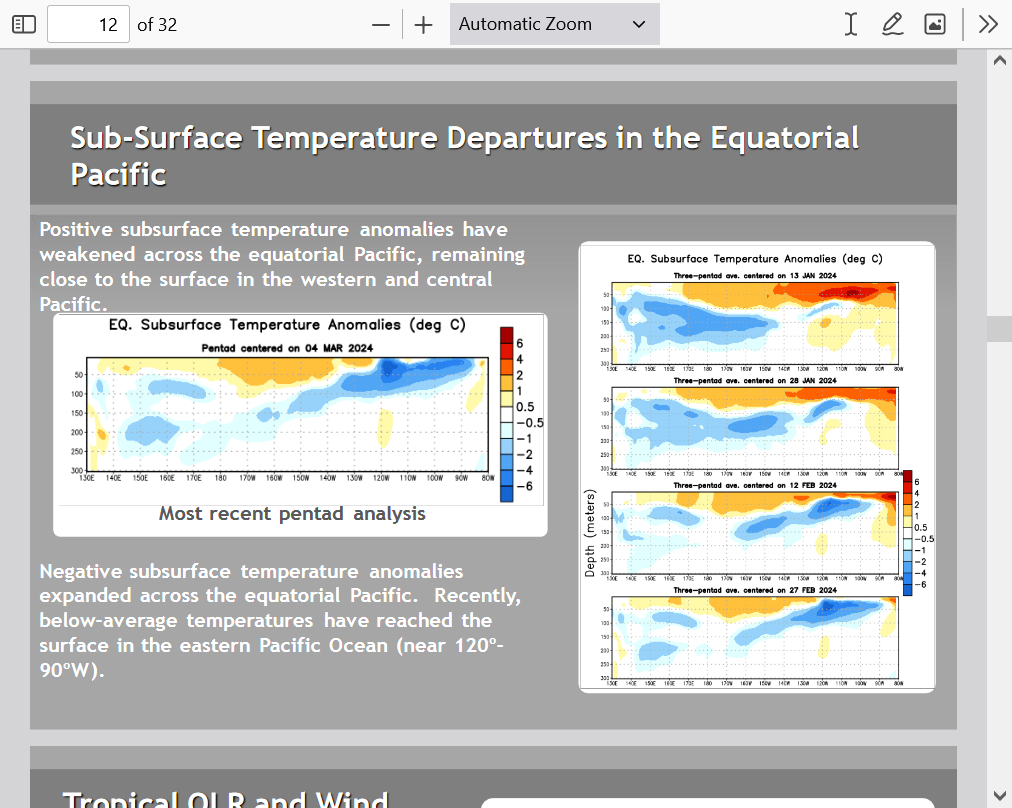The width and height of the screenshot is (1012, 808).
Task: Click the right panel 'EQ. Subsurface Temperature Anomalies' title
Action: (754, 259)
